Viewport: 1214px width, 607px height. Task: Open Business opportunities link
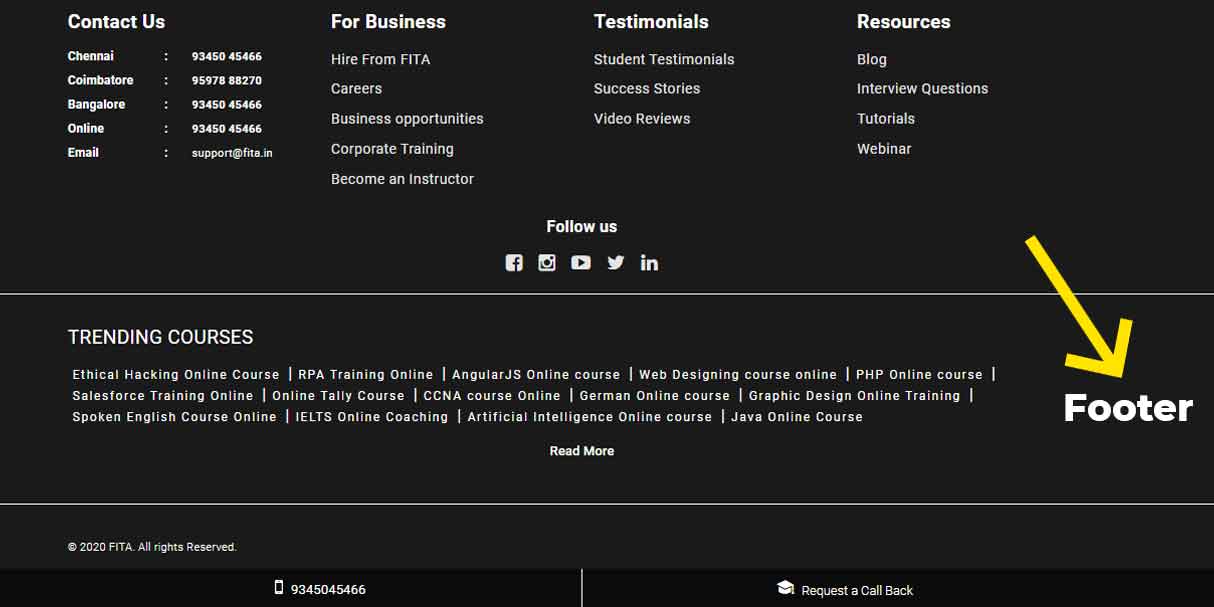407,118
